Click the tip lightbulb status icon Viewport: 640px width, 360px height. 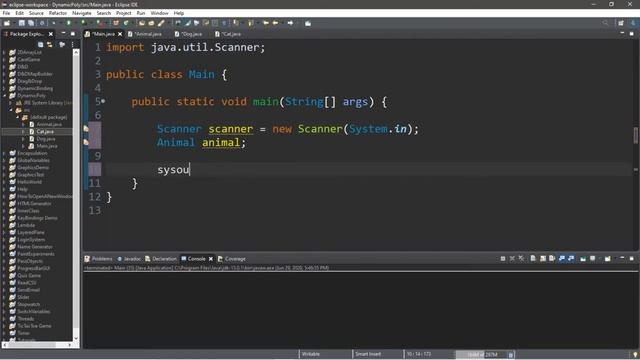pos(635,355)
